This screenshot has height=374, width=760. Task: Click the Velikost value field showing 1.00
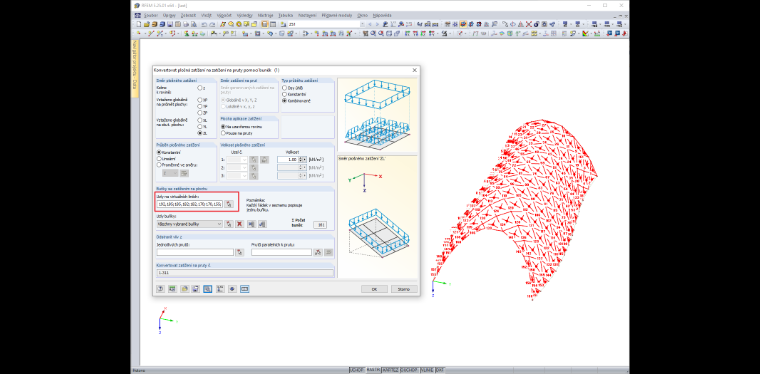pos(289,159)
